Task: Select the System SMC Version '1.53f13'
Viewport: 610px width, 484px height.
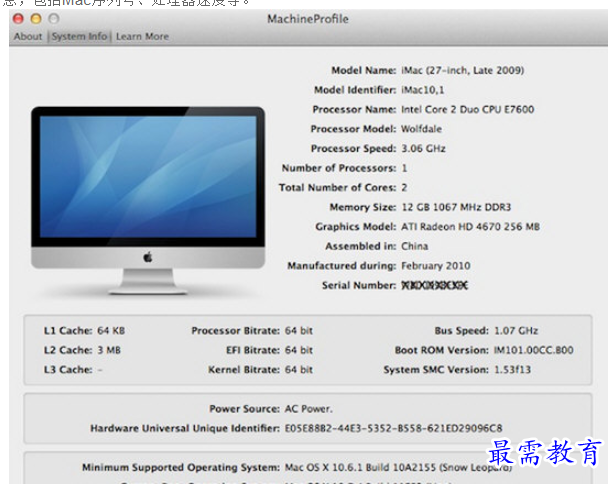Action: coord(512,370)
